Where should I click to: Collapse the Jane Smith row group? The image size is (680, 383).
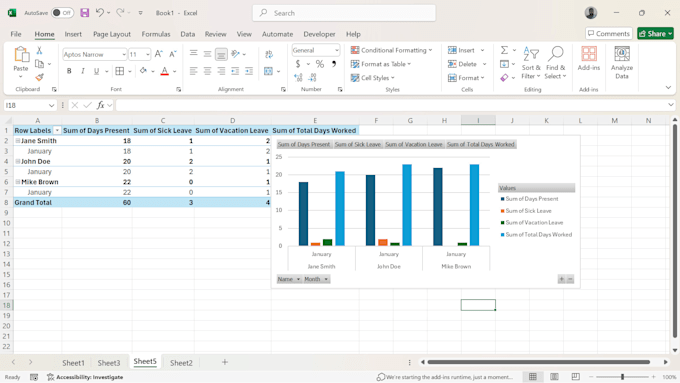[x=18, y=141]
